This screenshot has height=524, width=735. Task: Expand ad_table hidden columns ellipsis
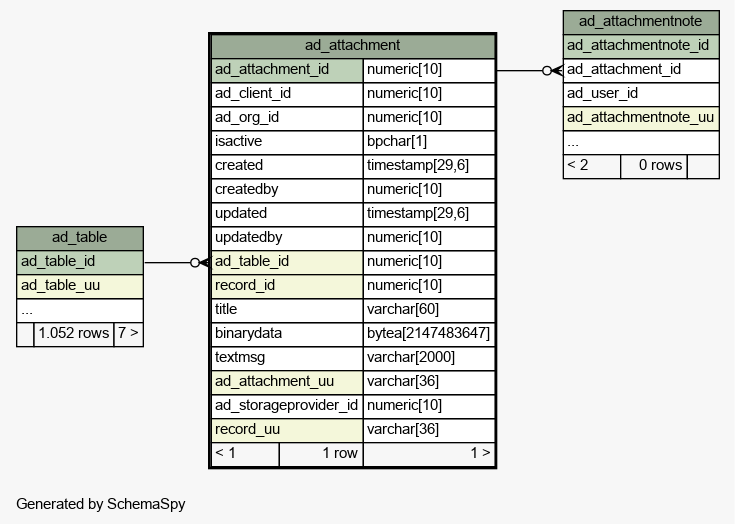coord(80,310)
